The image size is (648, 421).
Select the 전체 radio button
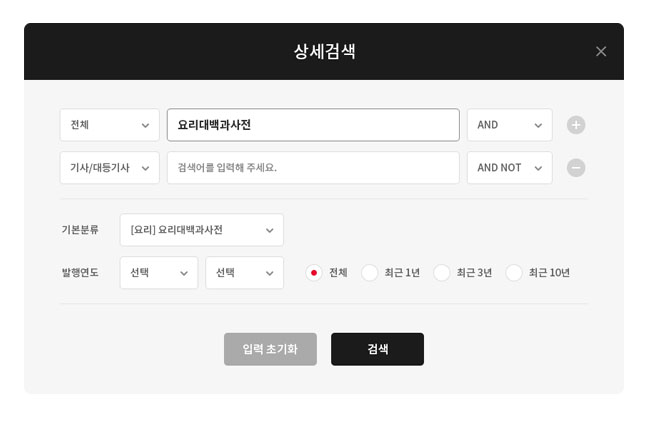(314, 273)
